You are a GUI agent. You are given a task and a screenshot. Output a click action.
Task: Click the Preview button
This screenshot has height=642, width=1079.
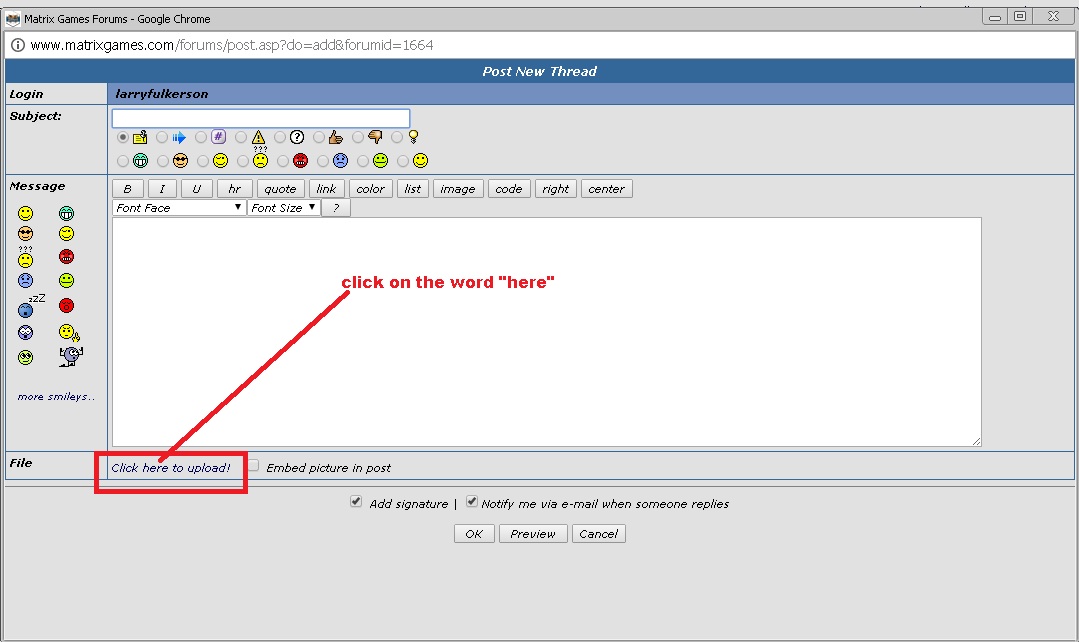[x=533, y=534]
